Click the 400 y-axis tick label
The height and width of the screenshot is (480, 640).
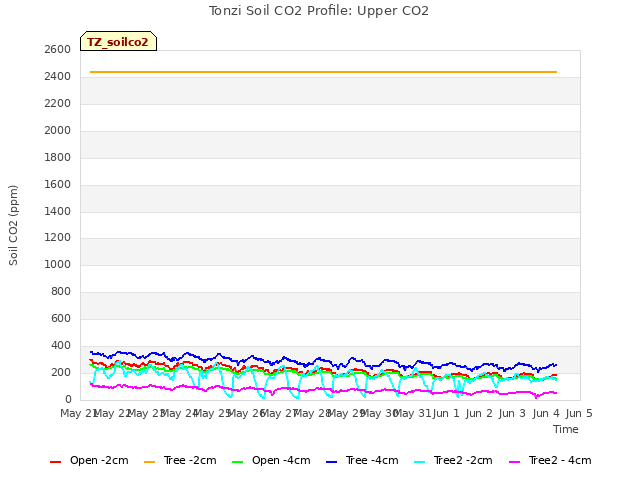pos(61,345)
